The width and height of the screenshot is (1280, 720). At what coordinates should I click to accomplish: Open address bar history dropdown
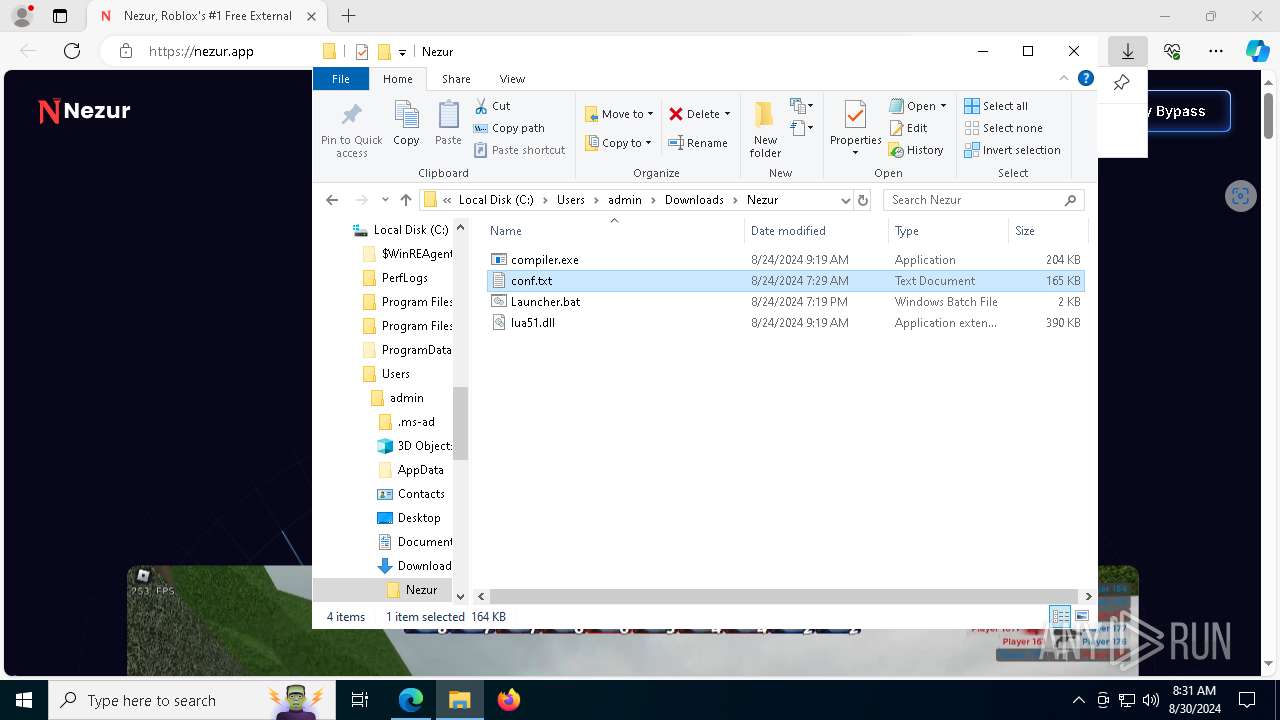[845, 200]
